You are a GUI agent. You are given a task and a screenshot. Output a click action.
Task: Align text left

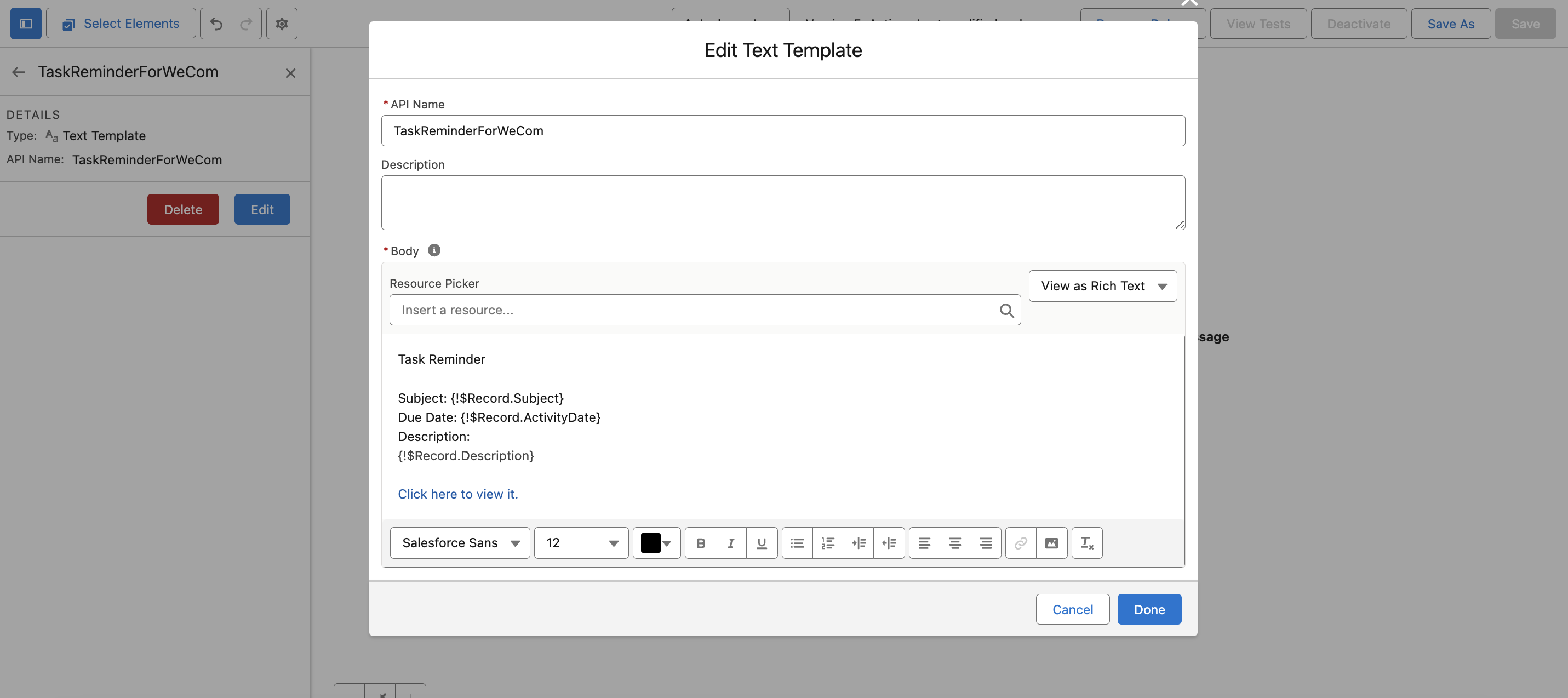(x=924, y=543)
